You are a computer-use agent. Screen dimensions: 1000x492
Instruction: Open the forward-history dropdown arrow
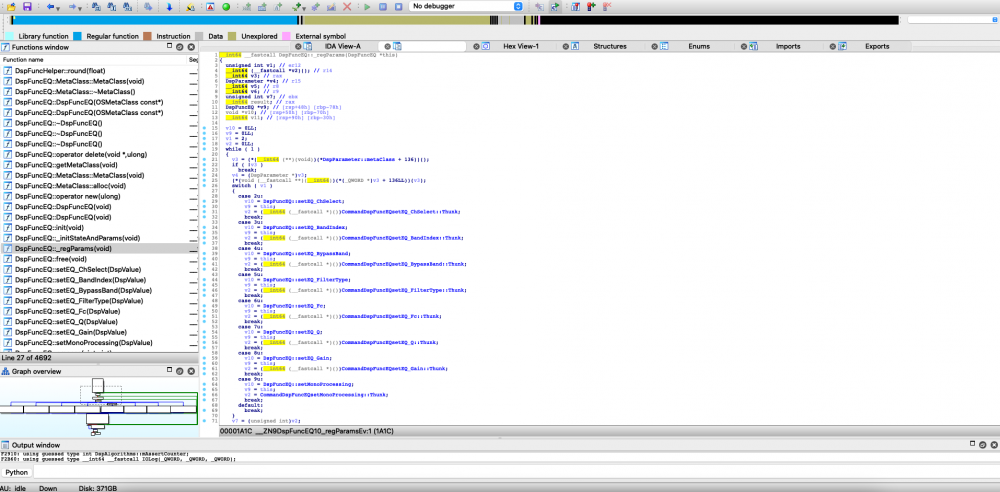click(x=80, y=8)
